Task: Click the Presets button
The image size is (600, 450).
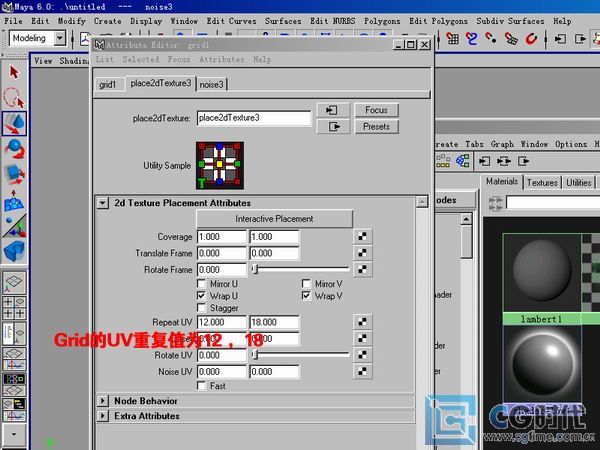Action: 376,126
